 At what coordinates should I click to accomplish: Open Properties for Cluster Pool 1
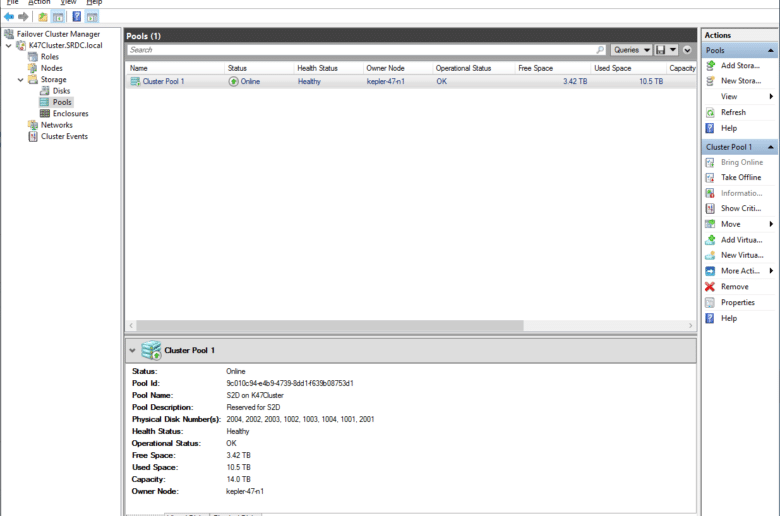740,303
